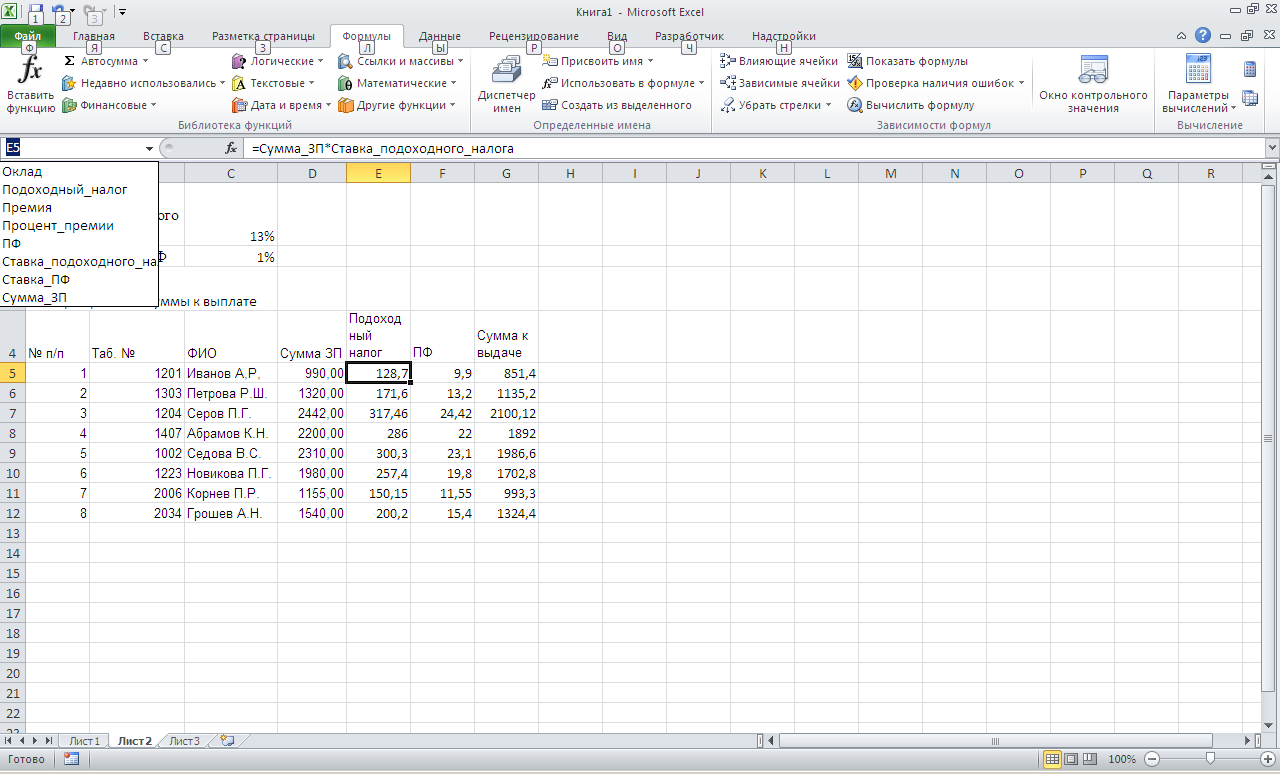Select cell with Иванов А.Р.
Image resolution: width=1280 pixels, height=774 pixels.
231,373
